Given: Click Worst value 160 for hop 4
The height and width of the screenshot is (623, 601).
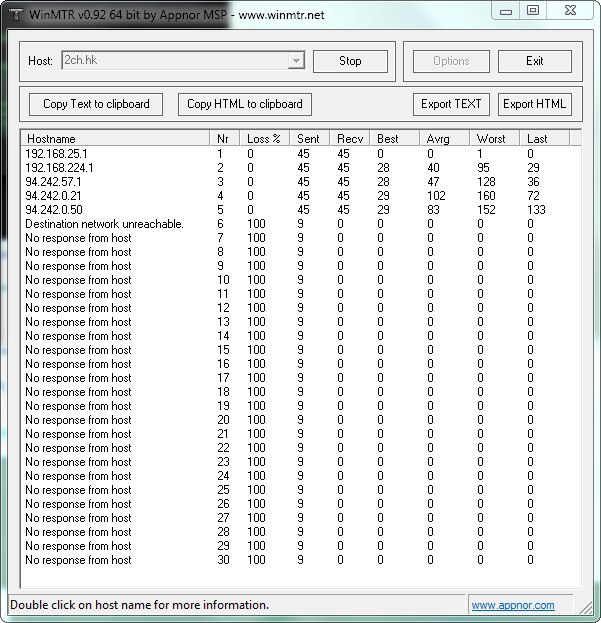Looking at the screenshot, I should point(486,196).
